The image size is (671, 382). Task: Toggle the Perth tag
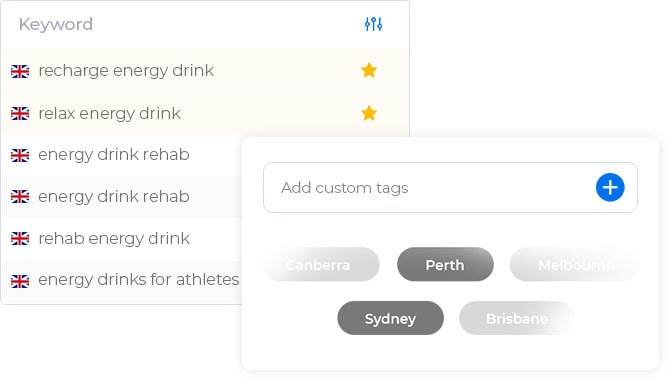pos(445,265)
